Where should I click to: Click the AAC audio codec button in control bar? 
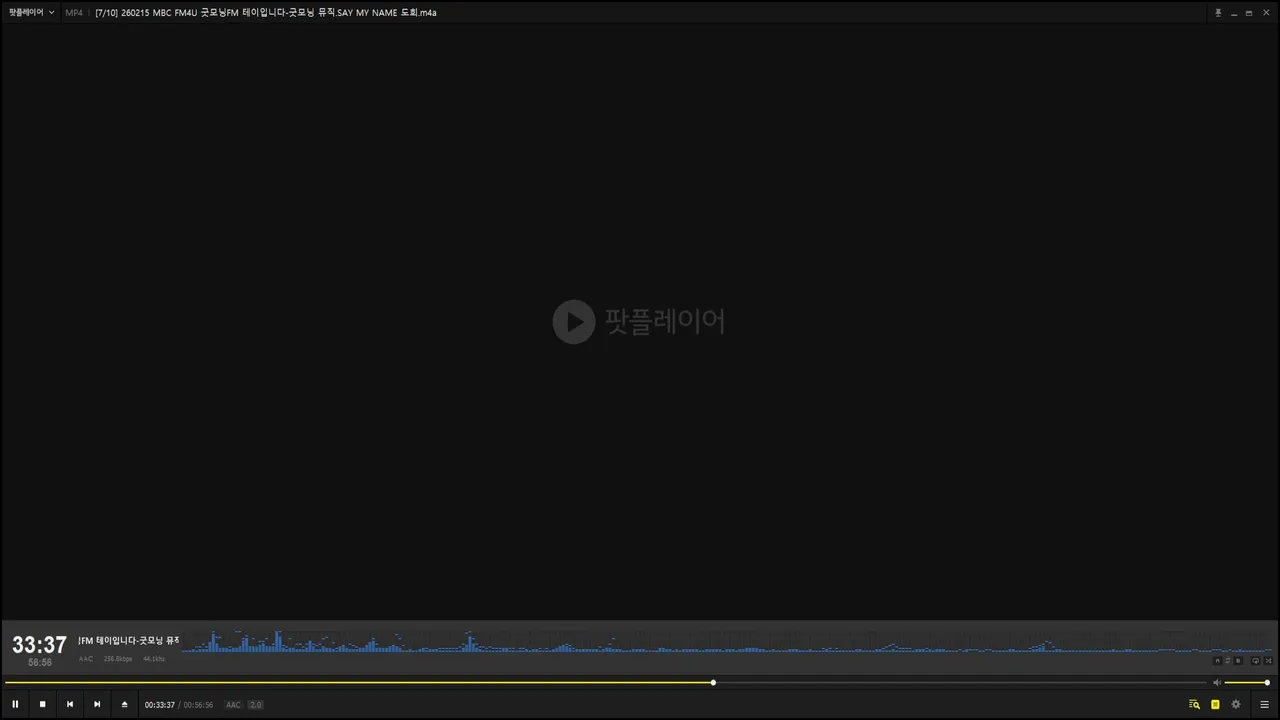tap(233, 705)
